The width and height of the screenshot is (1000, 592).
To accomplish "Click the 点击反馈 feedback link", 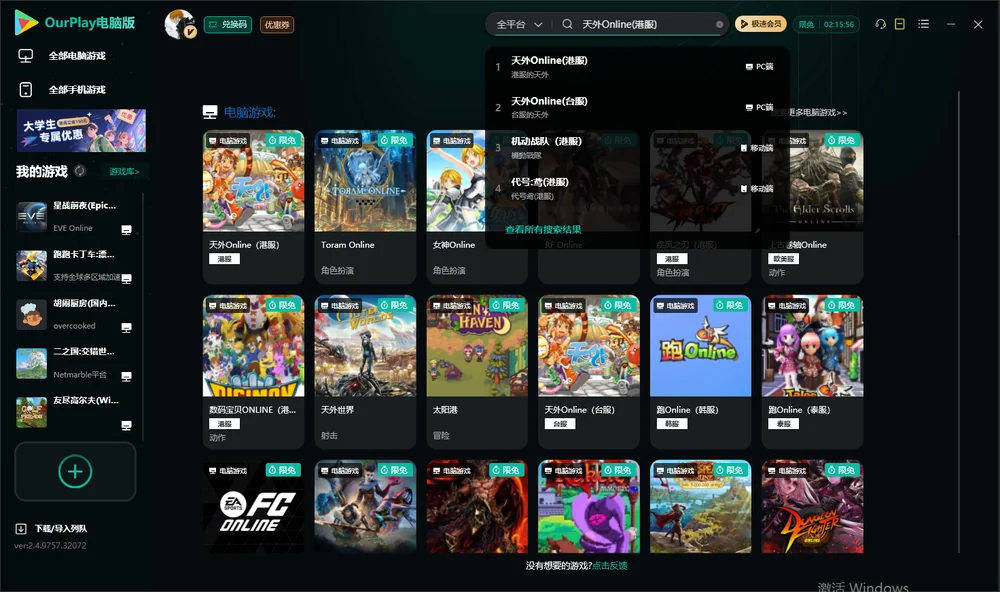I will [x=610, y=565].
